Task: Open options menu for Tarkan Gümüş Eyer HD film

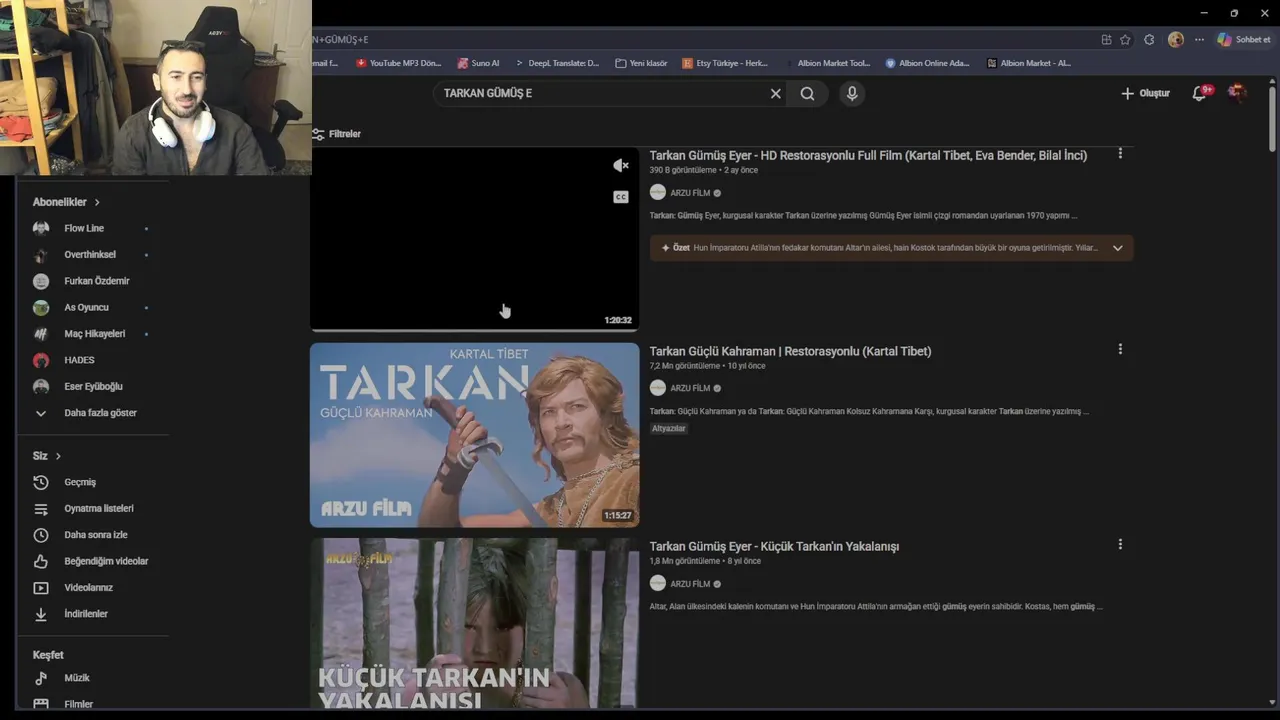Action: click(1120, 153)
